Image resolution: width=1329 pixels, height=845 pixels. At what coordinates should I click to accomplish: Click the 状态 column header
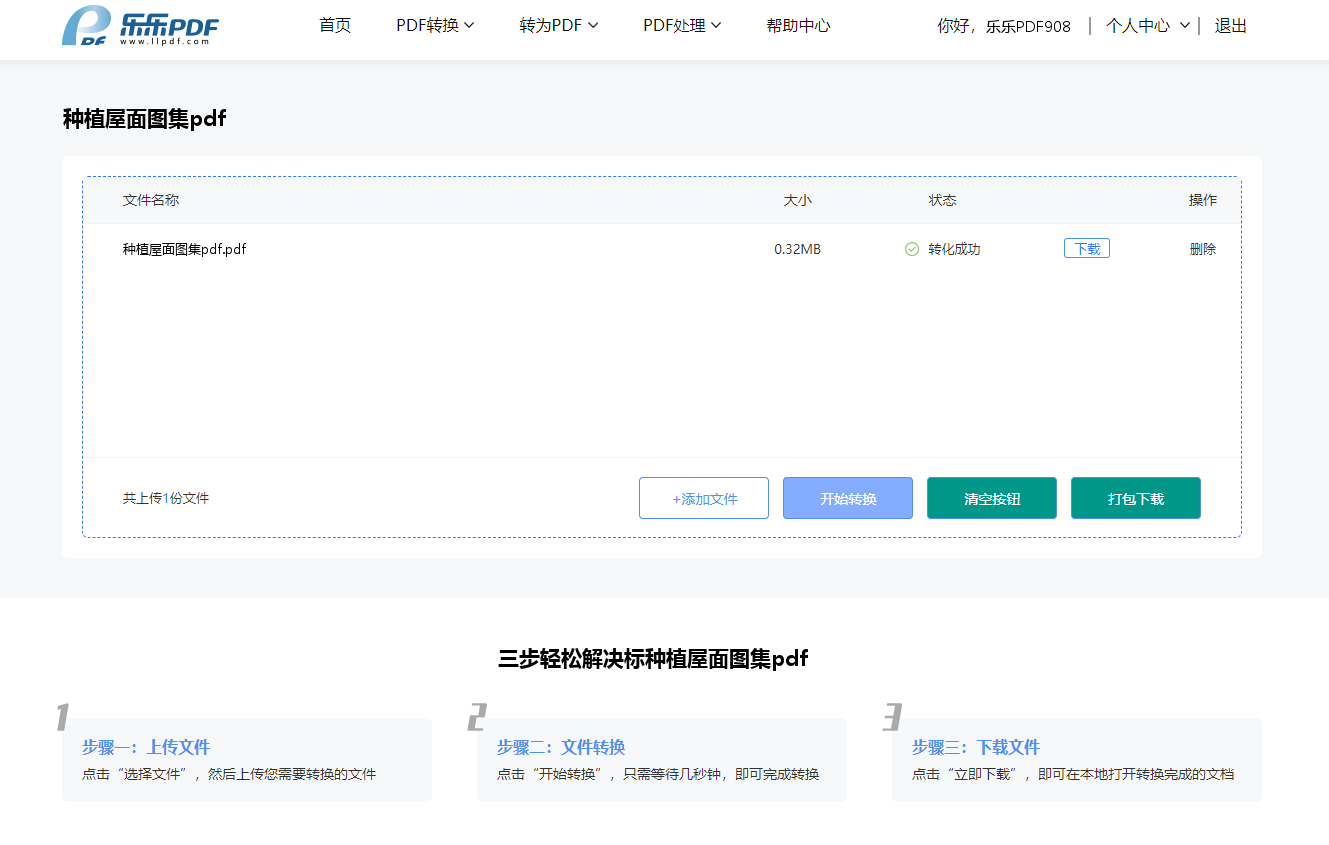pyautogui.click(x=942, y=200)
